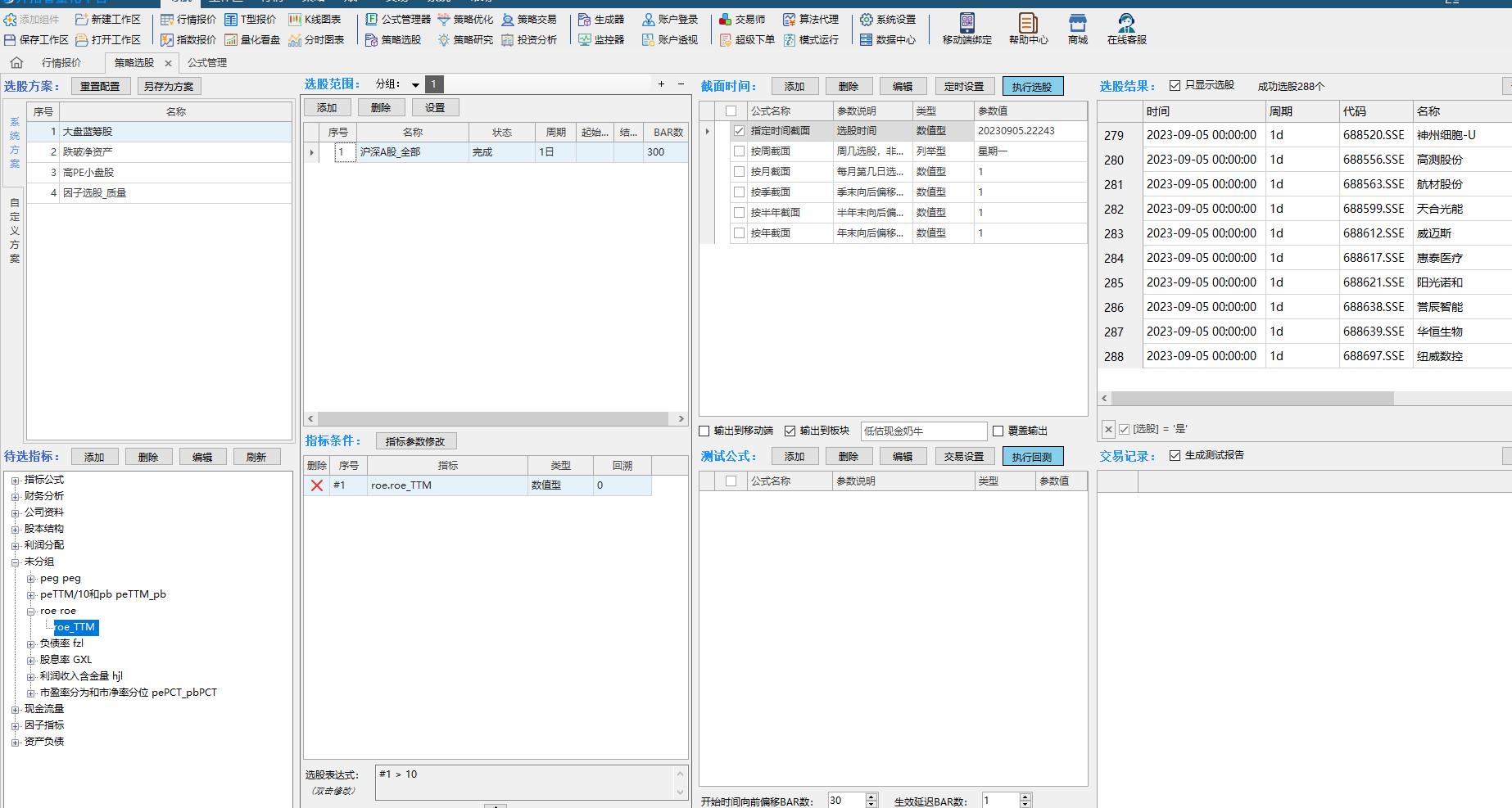Open the 指数报价 index quote icon

pyautogui.click(x=167, y=39)
